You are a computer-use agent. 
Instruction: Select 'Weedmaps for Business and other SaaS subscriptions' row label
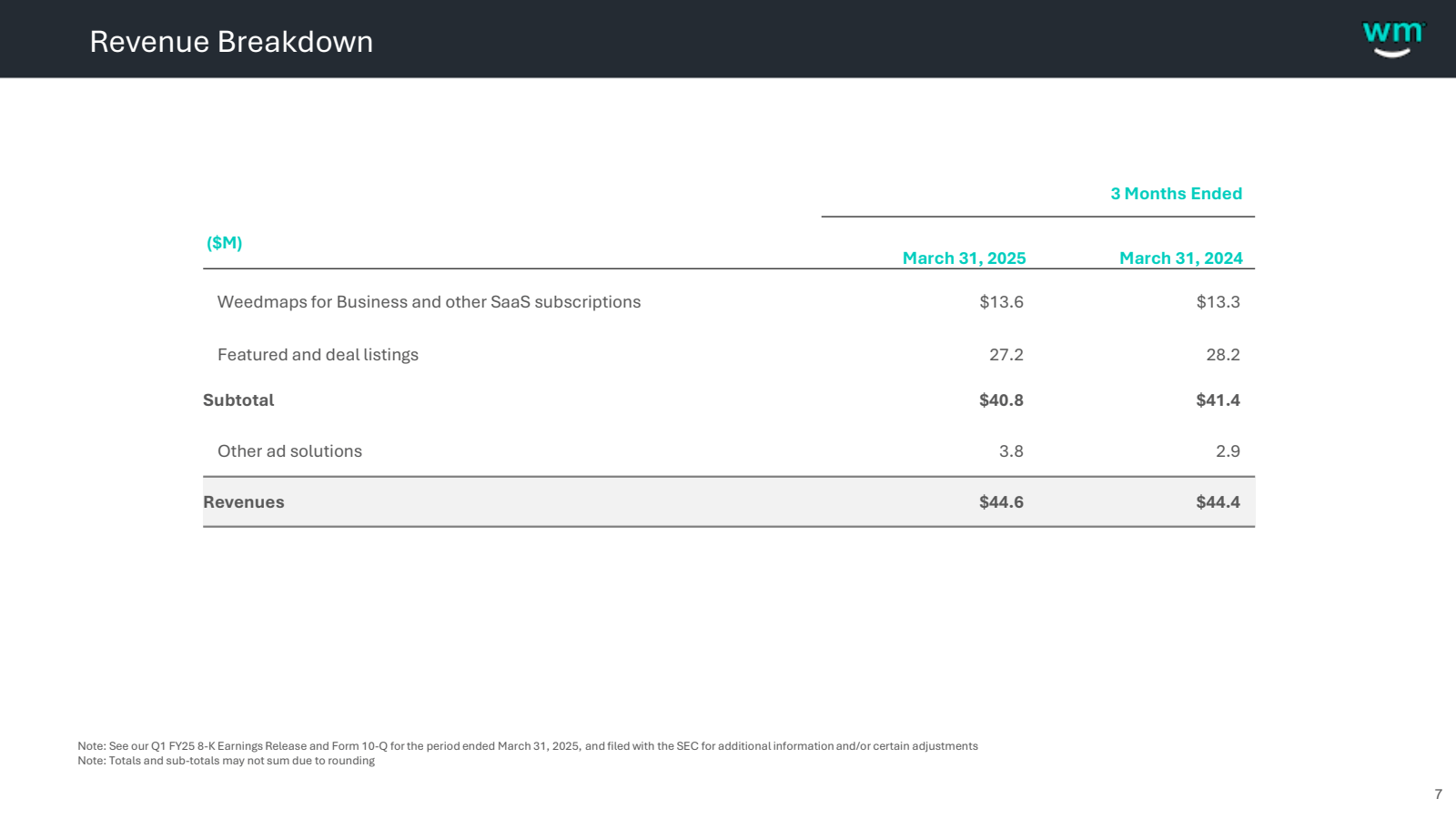click(x=429, y=302)
